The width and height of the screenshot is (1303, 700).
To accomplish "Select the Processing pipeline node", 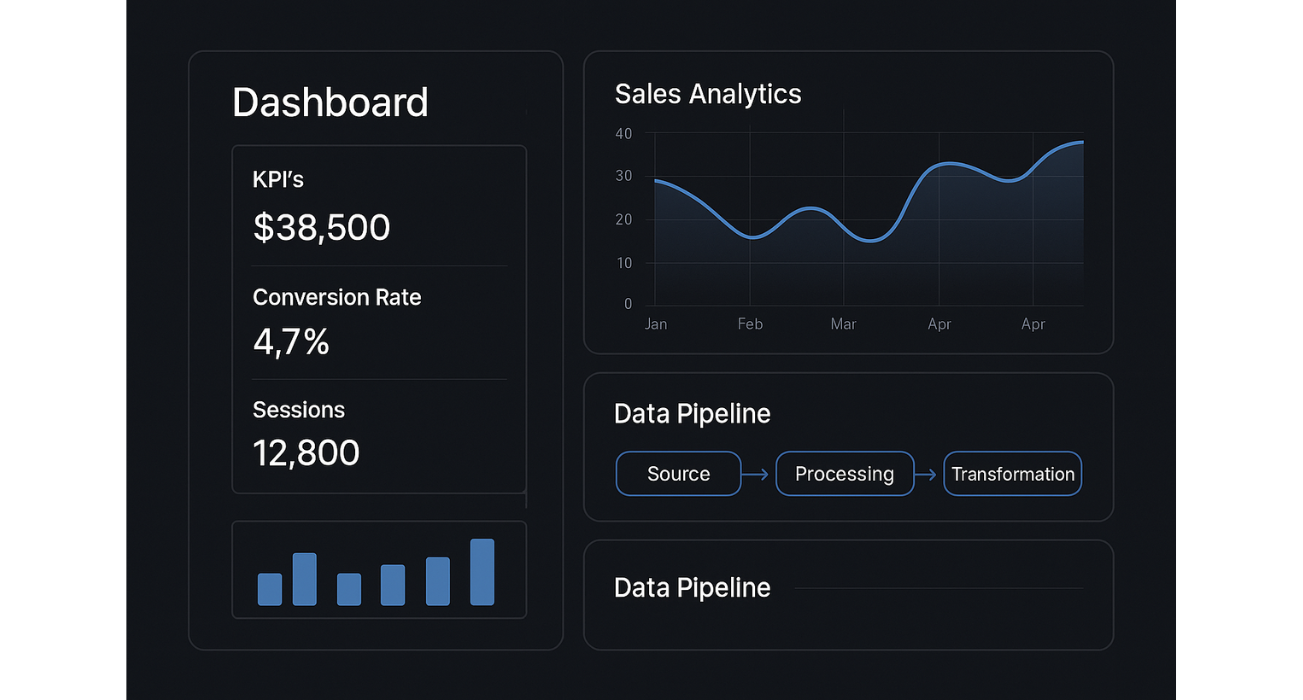I will pos(845,473).
